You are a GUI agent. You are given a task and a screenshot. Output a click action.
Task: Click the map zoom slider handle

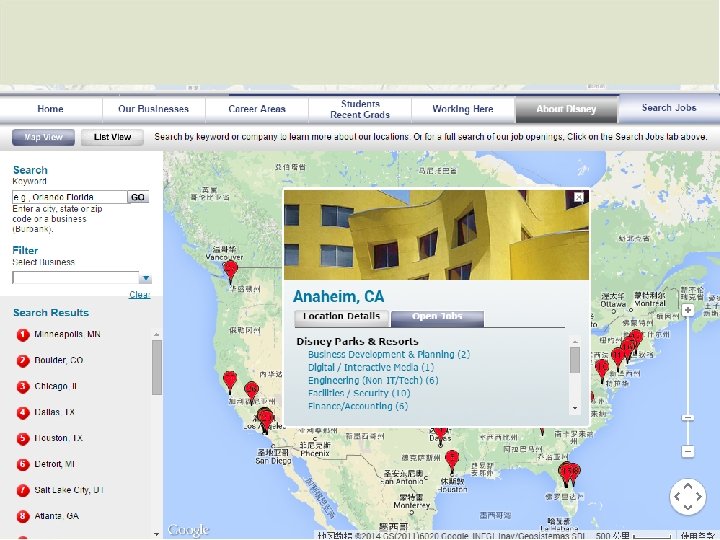coord(687,418)
